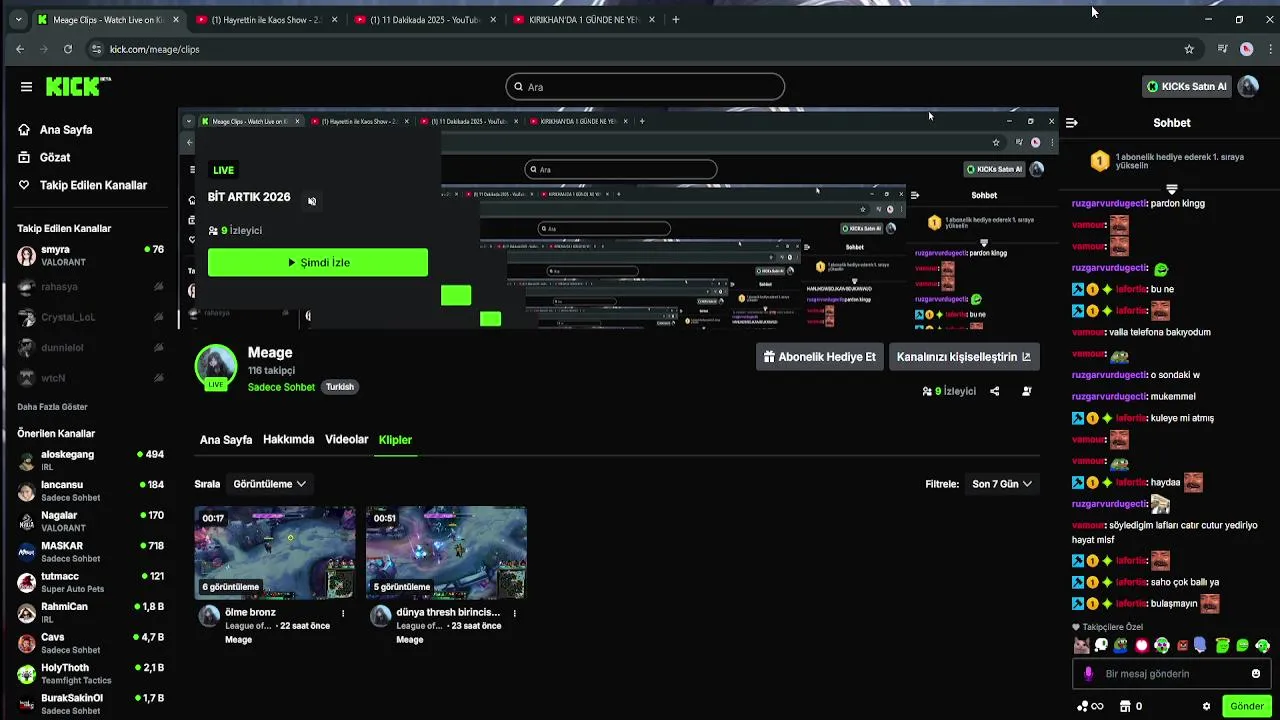The height and width of the screenshot is (720, 1280).
Task: Expand Daha Fazla Göster in sidebar
Action: tap(52, 407)
